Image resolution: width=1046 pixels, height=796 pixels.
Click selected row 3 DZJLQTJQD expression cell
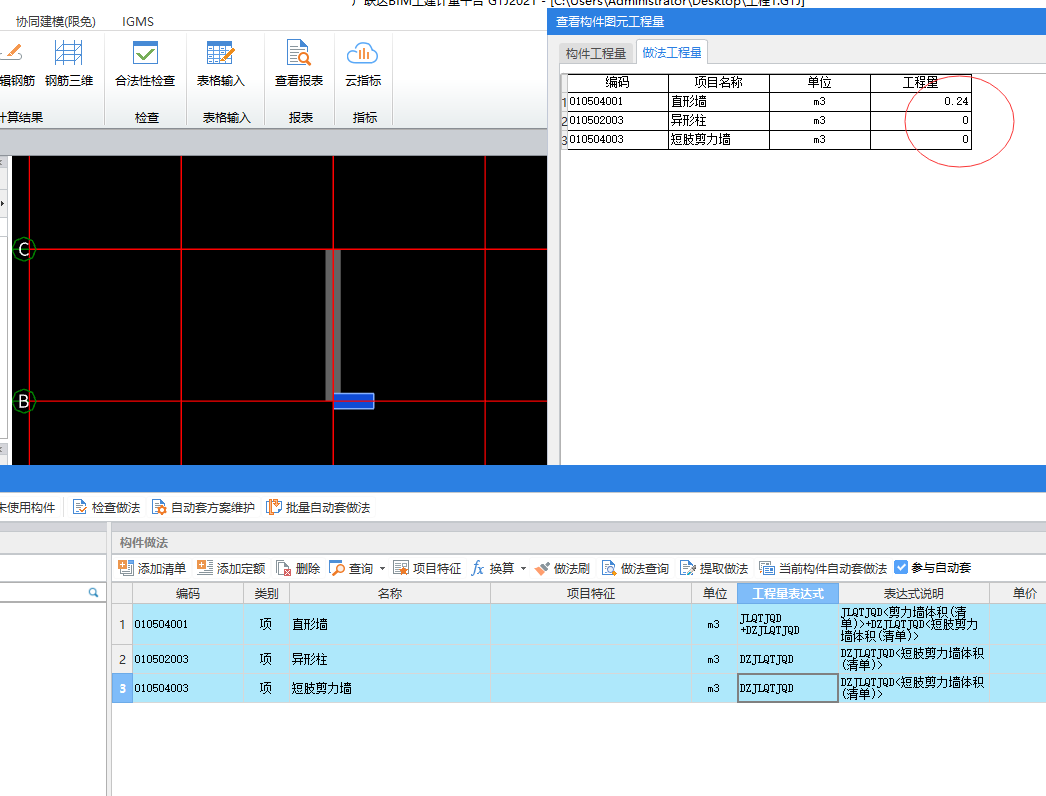pos(788,688)
